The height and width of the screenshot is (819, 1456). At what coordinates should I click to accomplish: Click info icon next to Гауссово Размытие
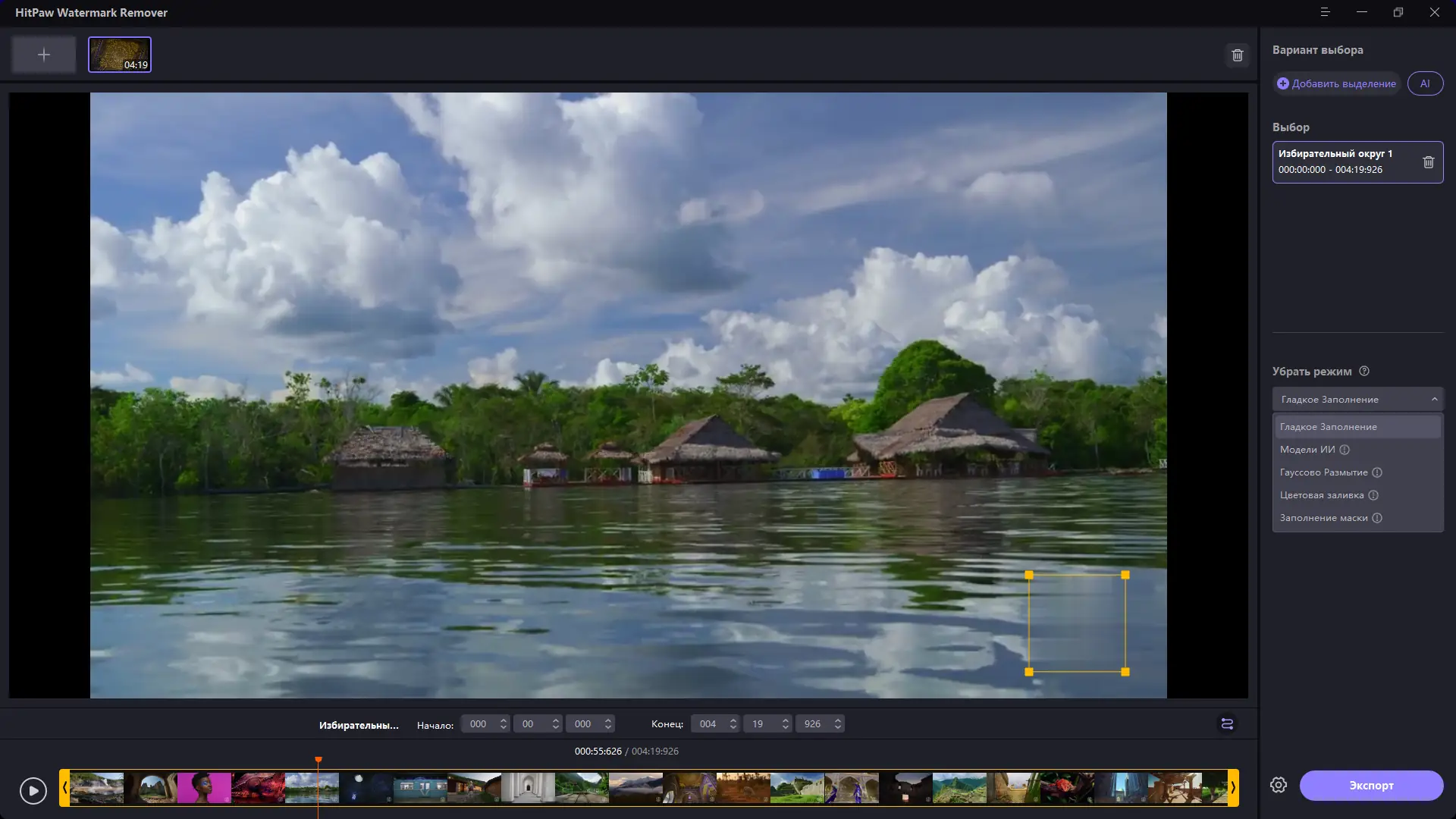pos(1377,472)
